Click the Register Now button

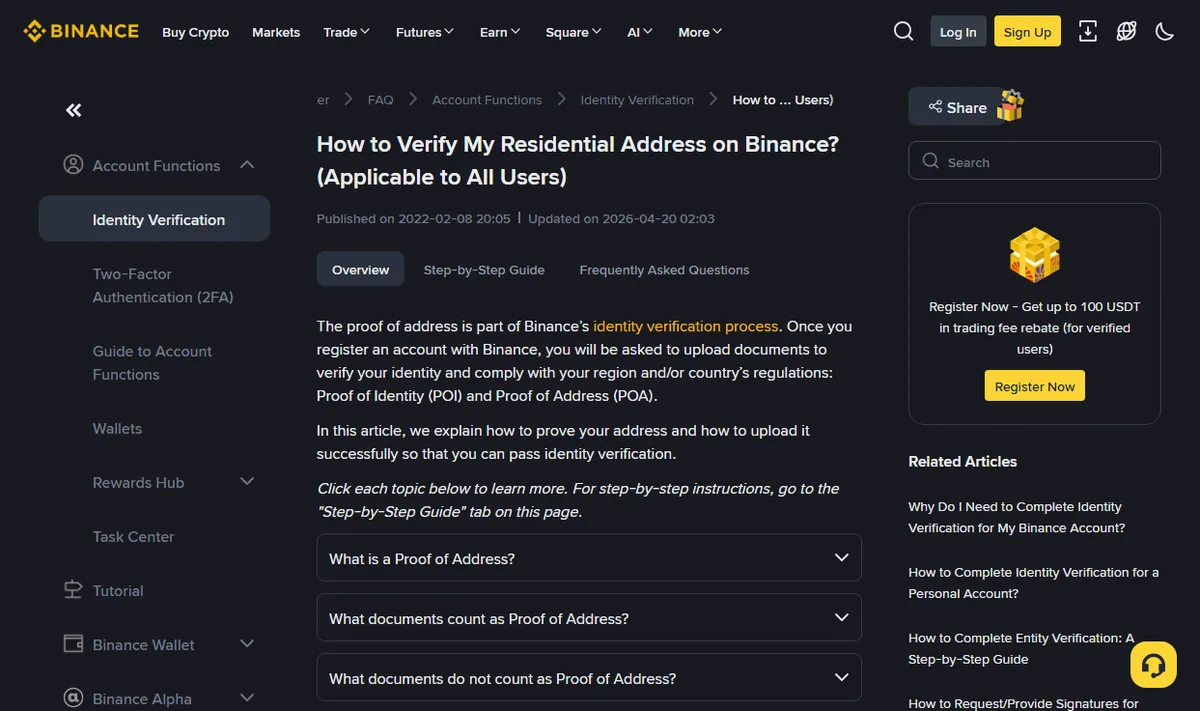pos(1035,386)
